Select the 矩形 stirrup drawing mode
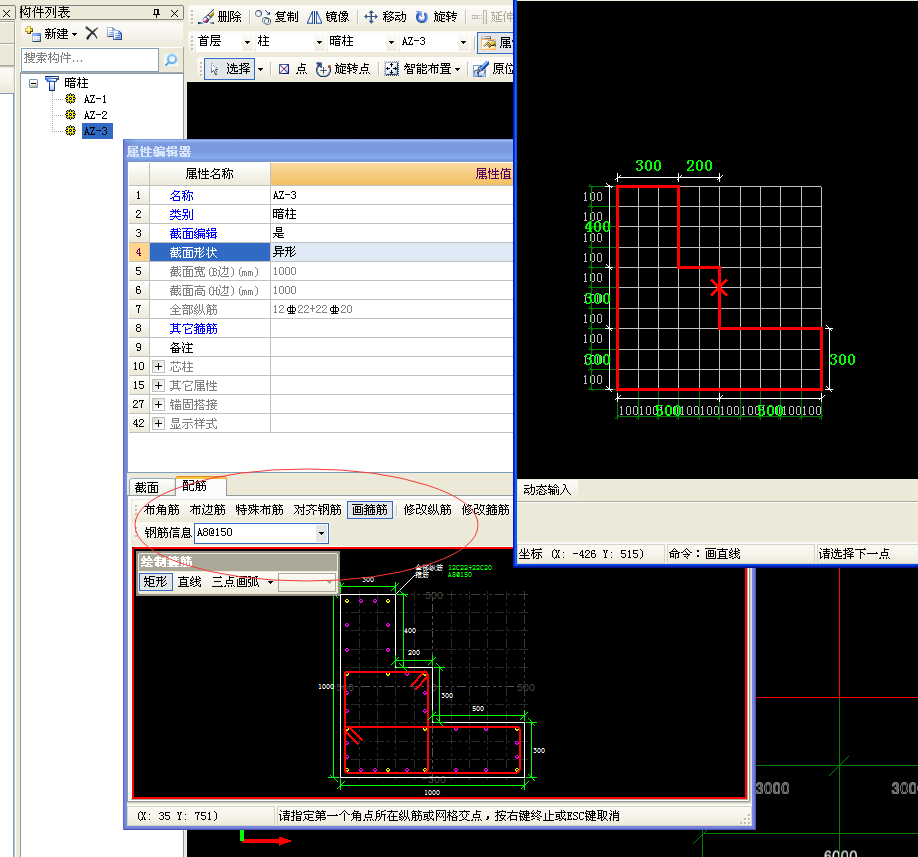The height and width of the screenshot is (857, 918). coord(156,582)
